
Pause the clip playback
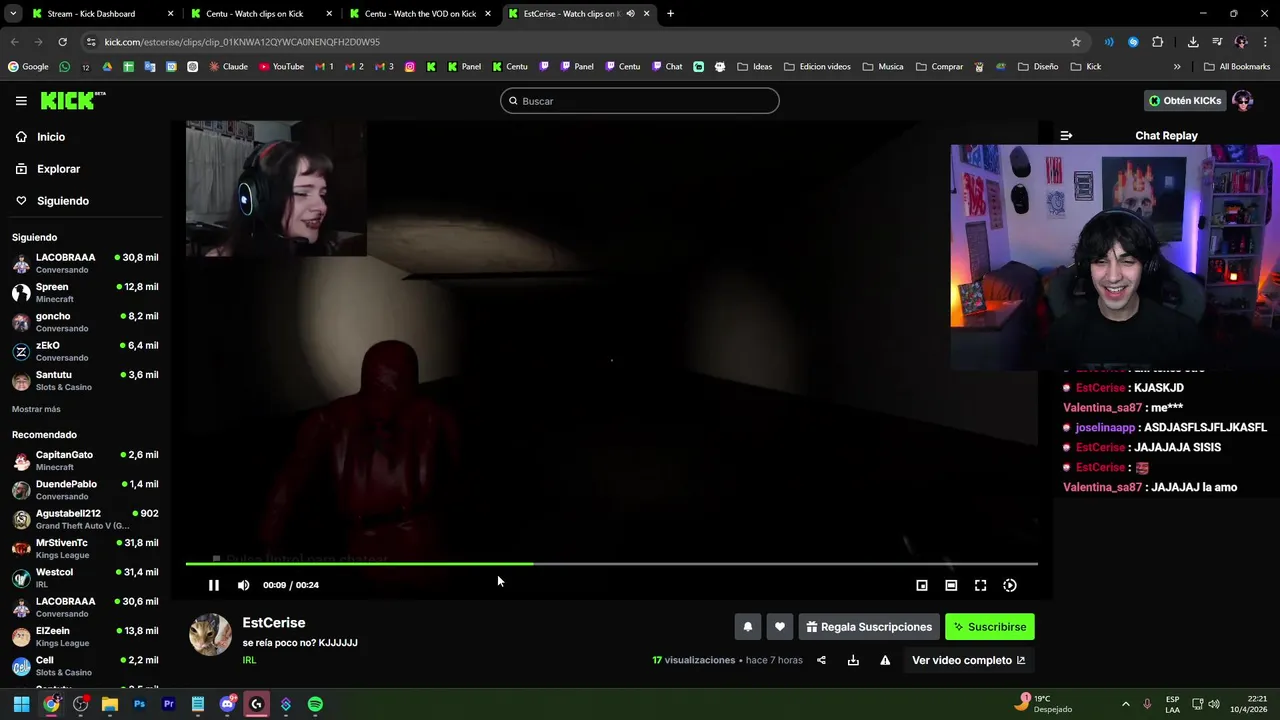(x=213, y=585)
